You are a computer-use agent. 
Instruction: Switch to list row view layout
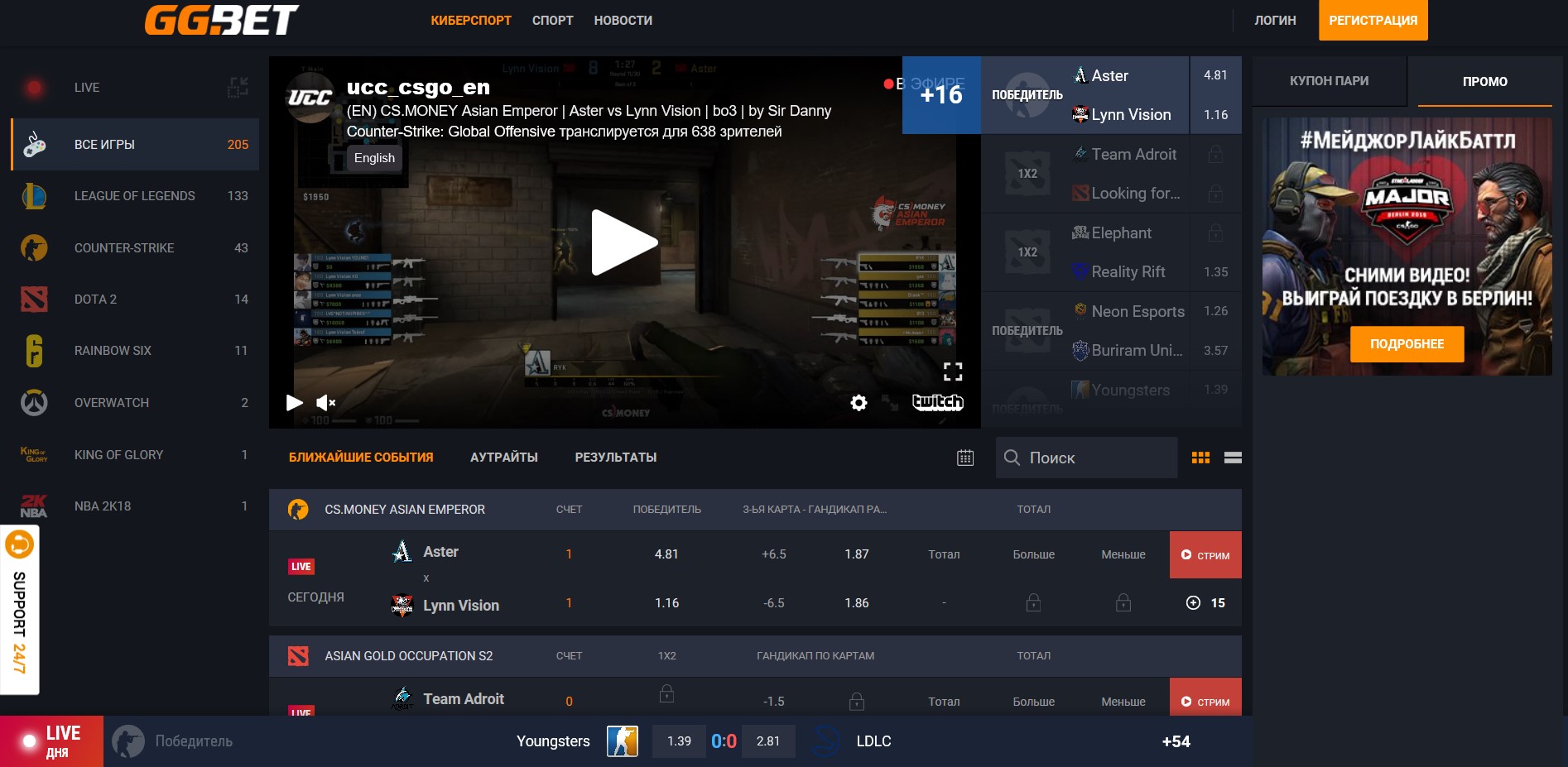point(1233,458)
